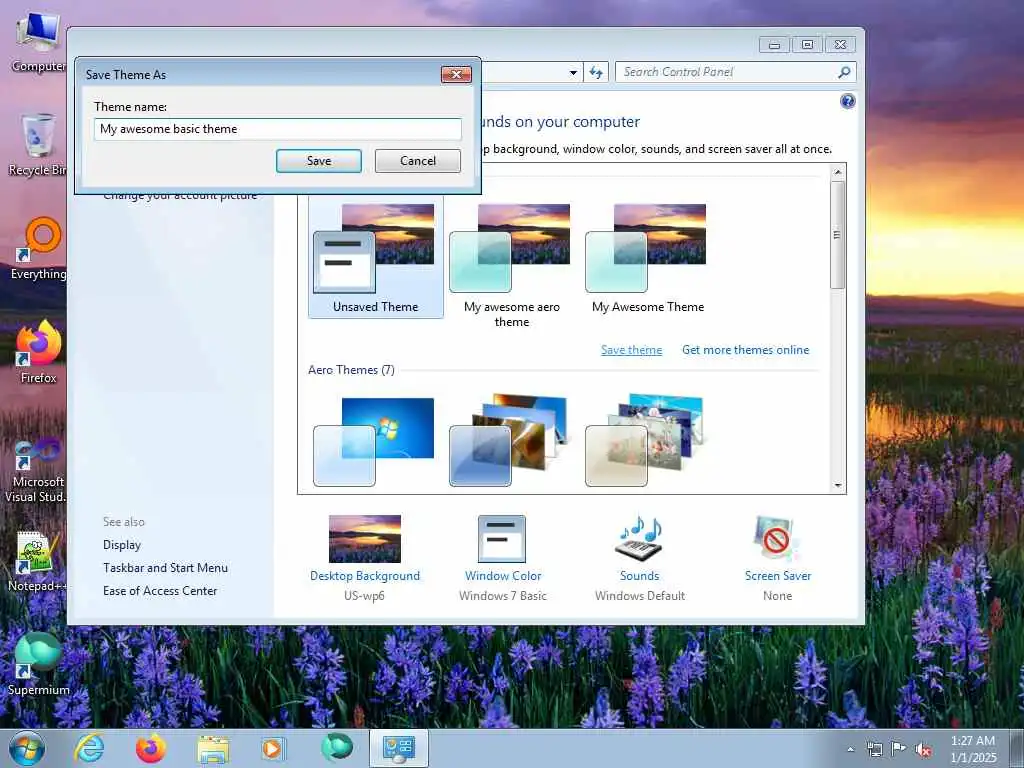Click Control Panel taskbar button
The width and height of the screenshot is (1024, 768).
(398, 748)
